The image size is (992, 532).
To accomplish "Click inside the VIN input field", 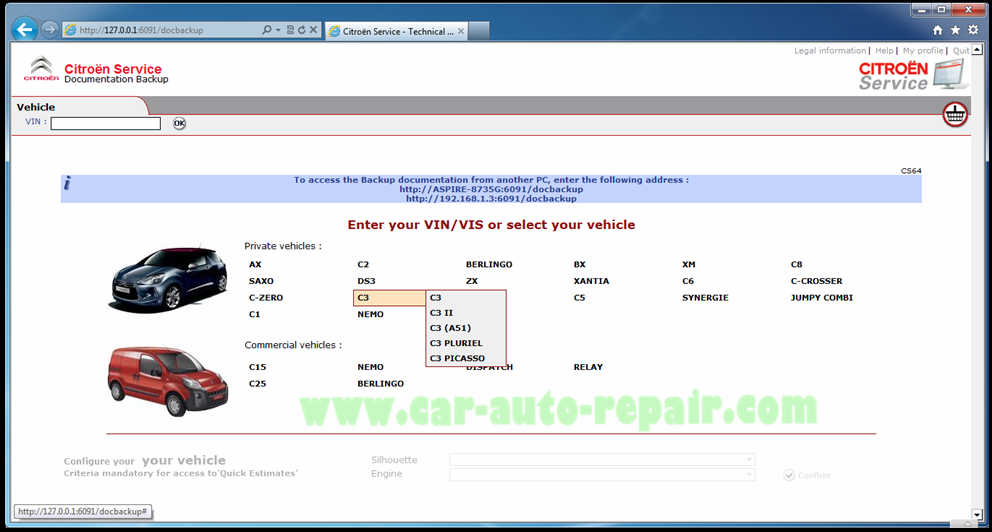I will 106,123.
